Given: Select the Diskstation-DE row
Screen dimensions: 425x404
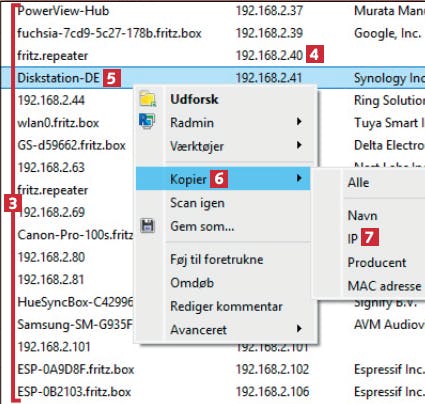Looking at the screenshot, I should tap(213, 78).
